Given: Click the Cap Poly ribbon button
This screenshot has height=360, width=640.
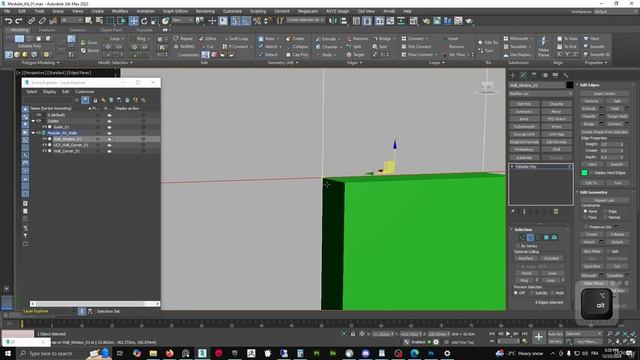Looking at the screenshot, I should coord(297,54).
